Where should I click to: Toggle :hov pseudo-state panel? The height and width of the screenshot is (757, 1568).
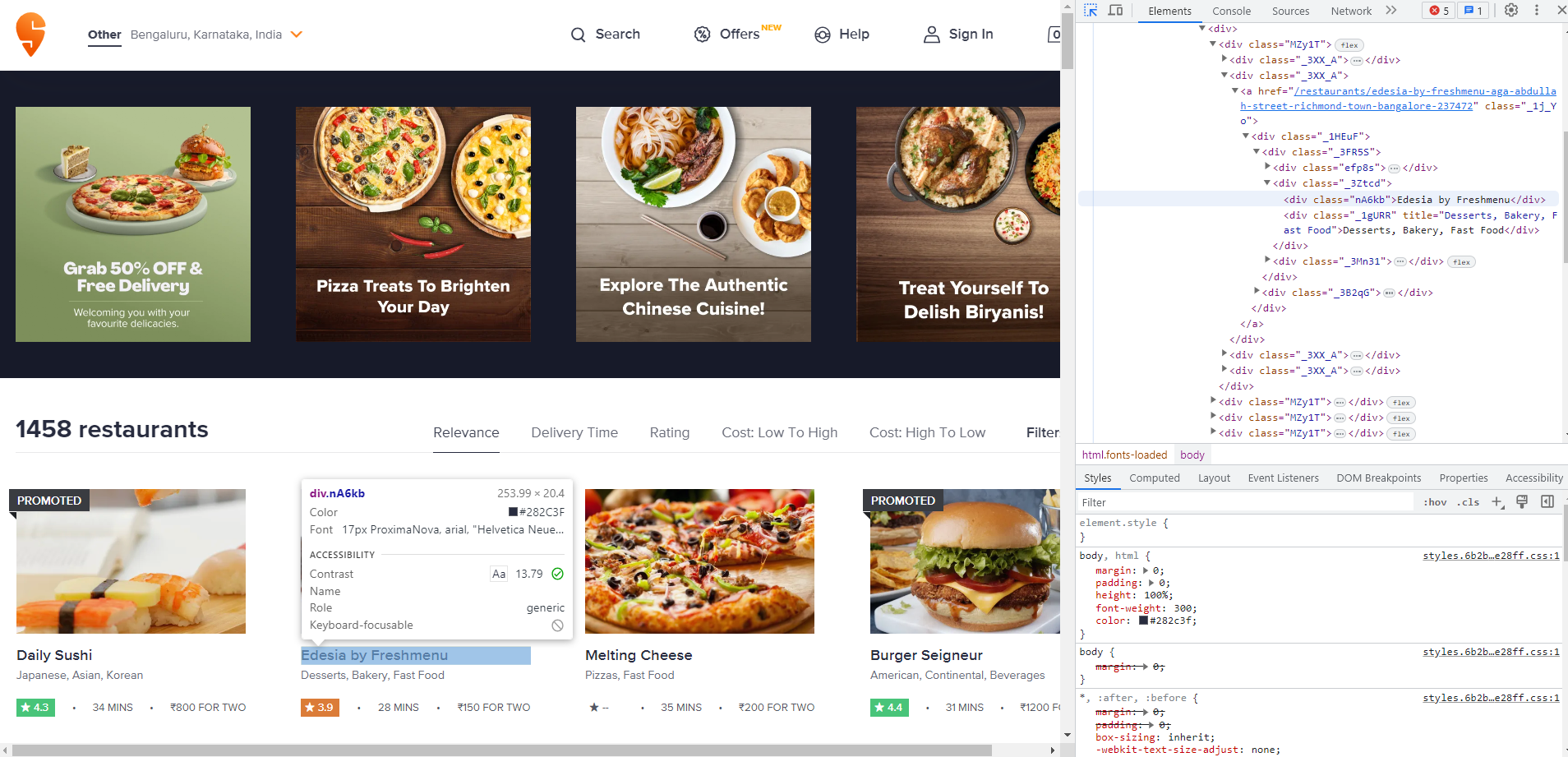[1435, 501]
